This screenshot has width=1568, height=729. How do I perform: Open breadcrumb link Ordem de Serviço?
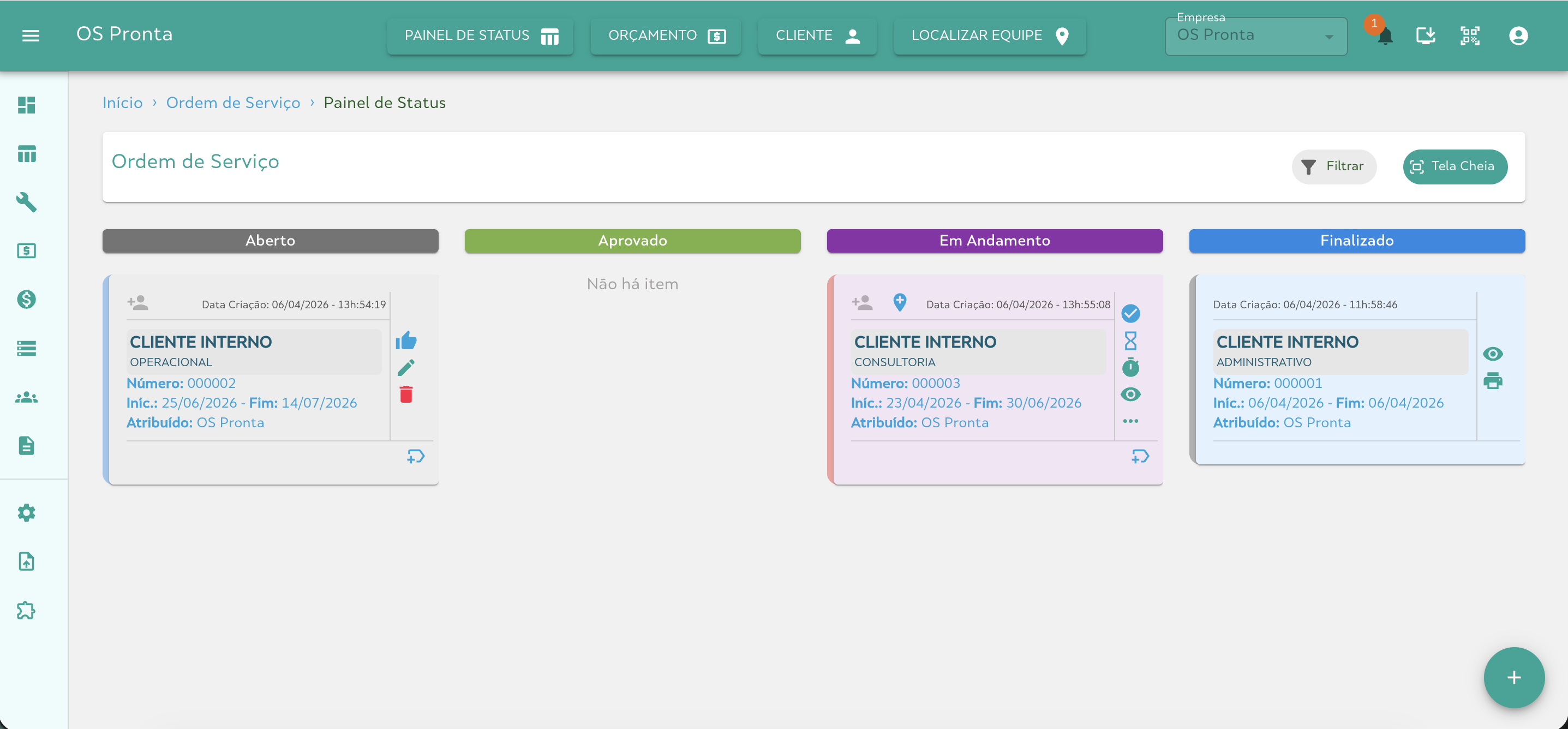(233, 103)
